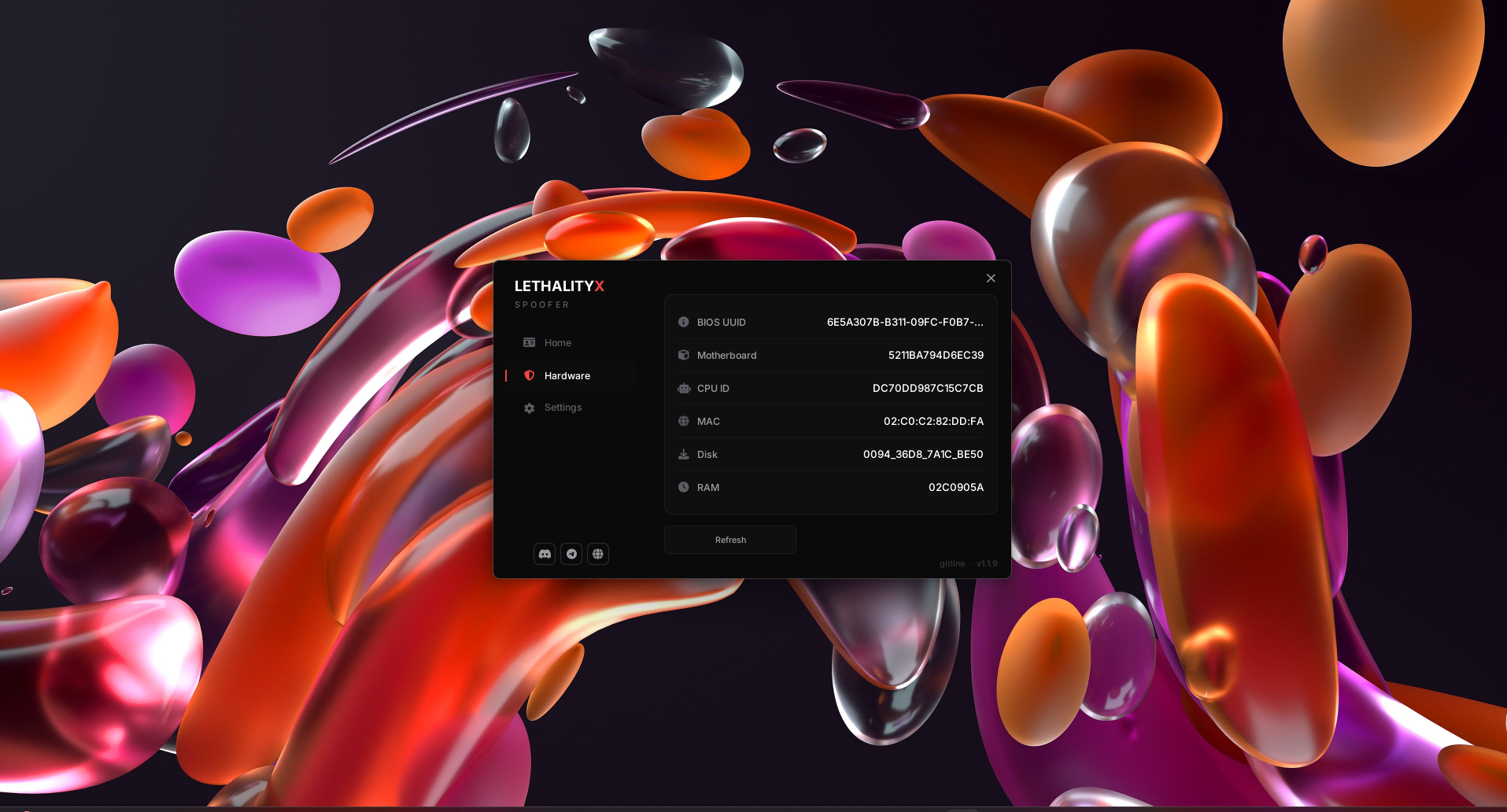
Task: Open the Home page in the sidebar
Action: click(571, 343)
